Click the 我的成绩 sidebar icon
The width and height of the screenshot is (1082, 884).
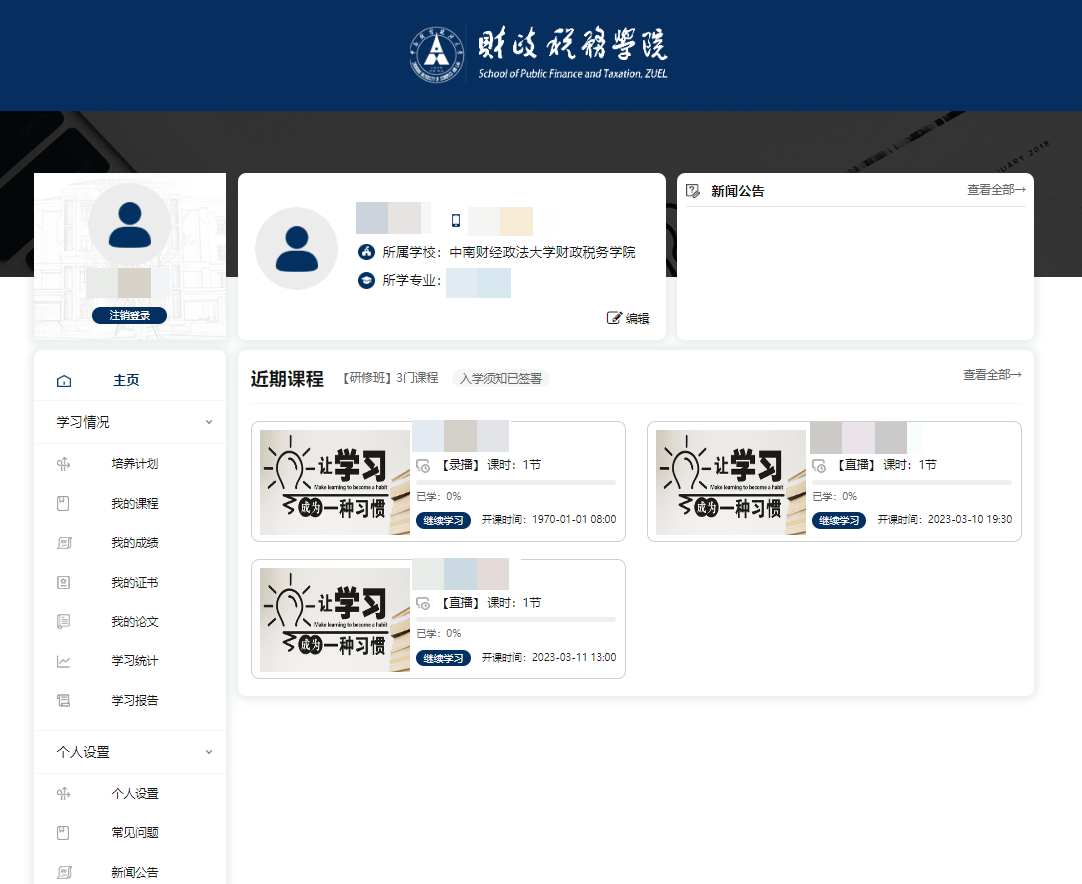(64, 543)
